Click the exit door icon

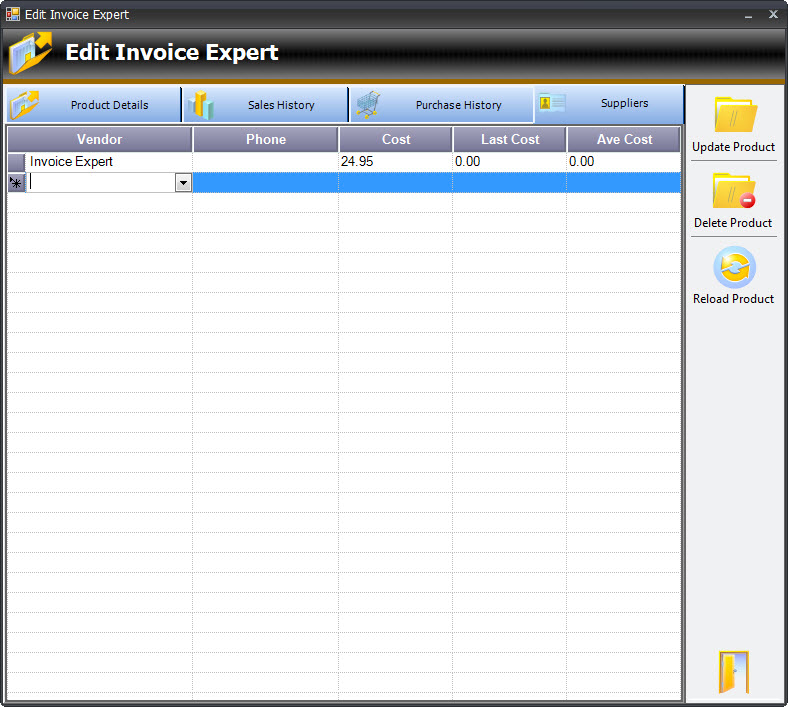[734, 672]
